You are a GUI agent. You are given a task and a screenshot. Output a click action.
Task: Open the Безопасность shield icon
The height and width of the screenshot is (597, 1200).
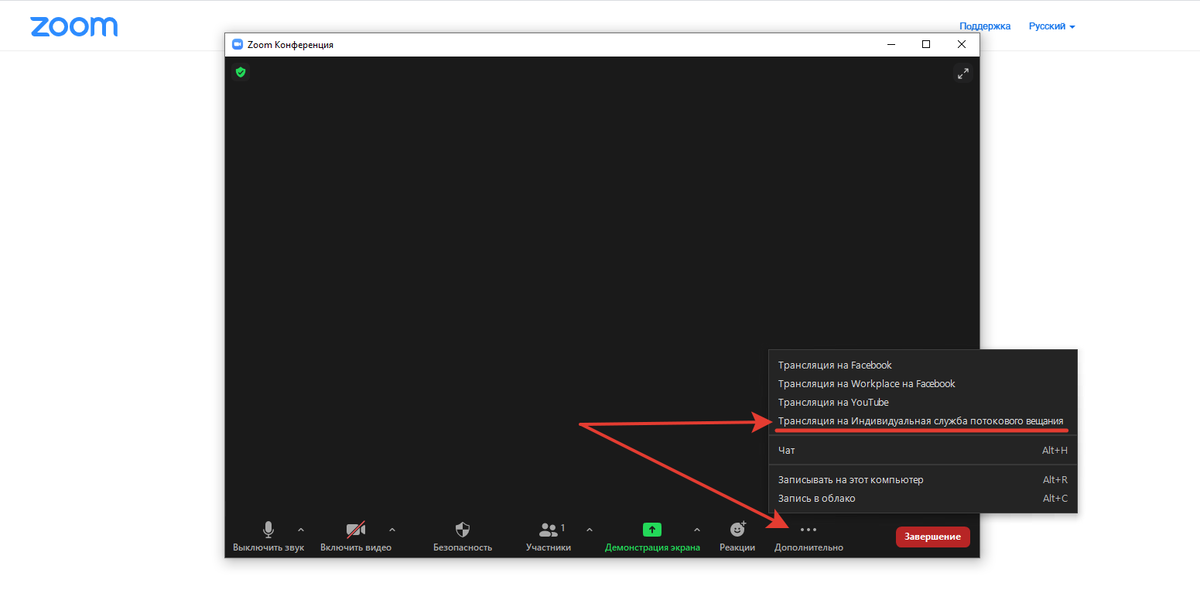click(462, 530)
